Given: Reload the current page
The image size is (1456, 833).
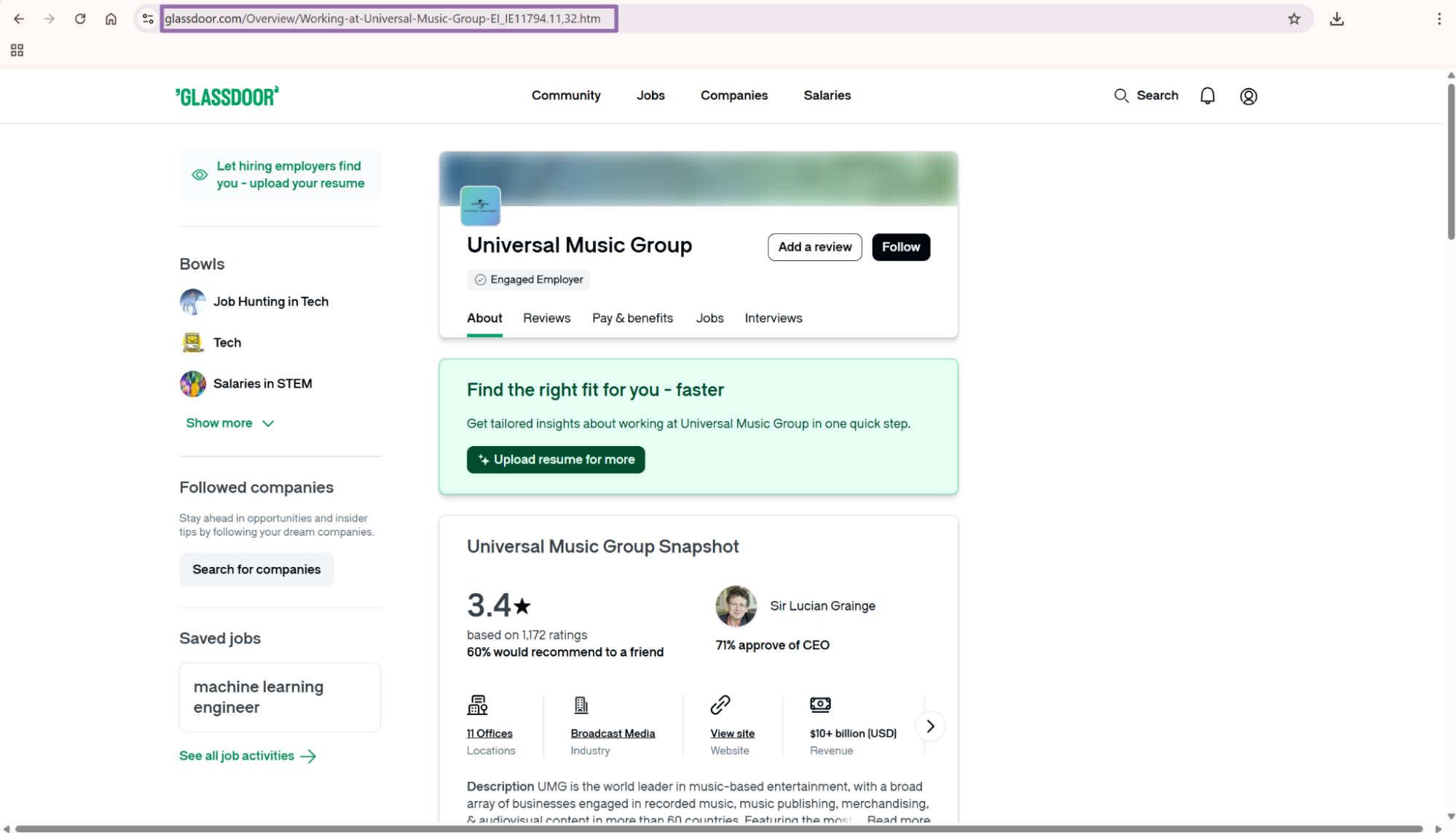Looking at the screenshot, I should tap(80, 19).
